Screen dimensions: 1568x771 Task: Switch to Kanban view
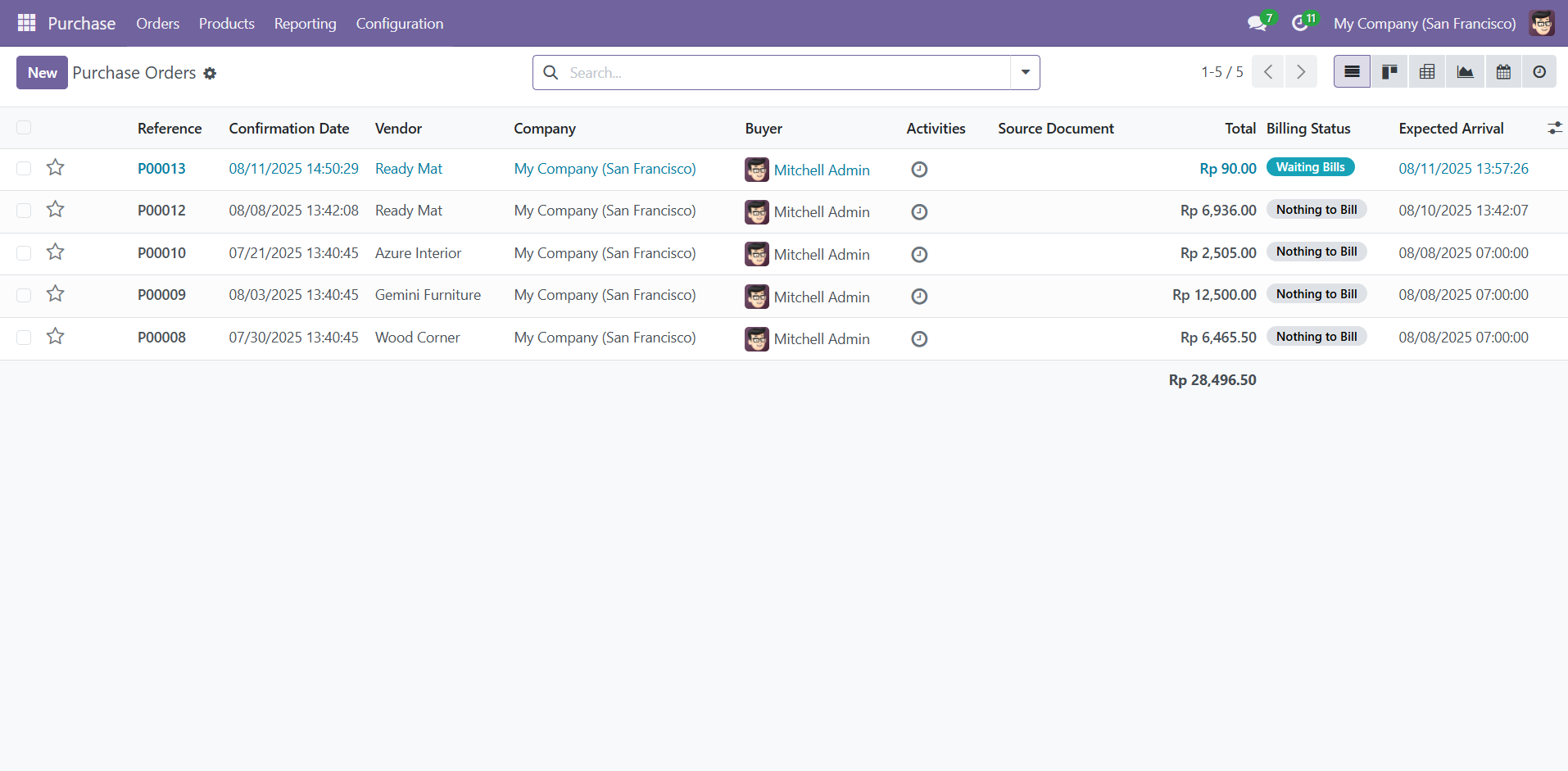(x=1389, y=72)
